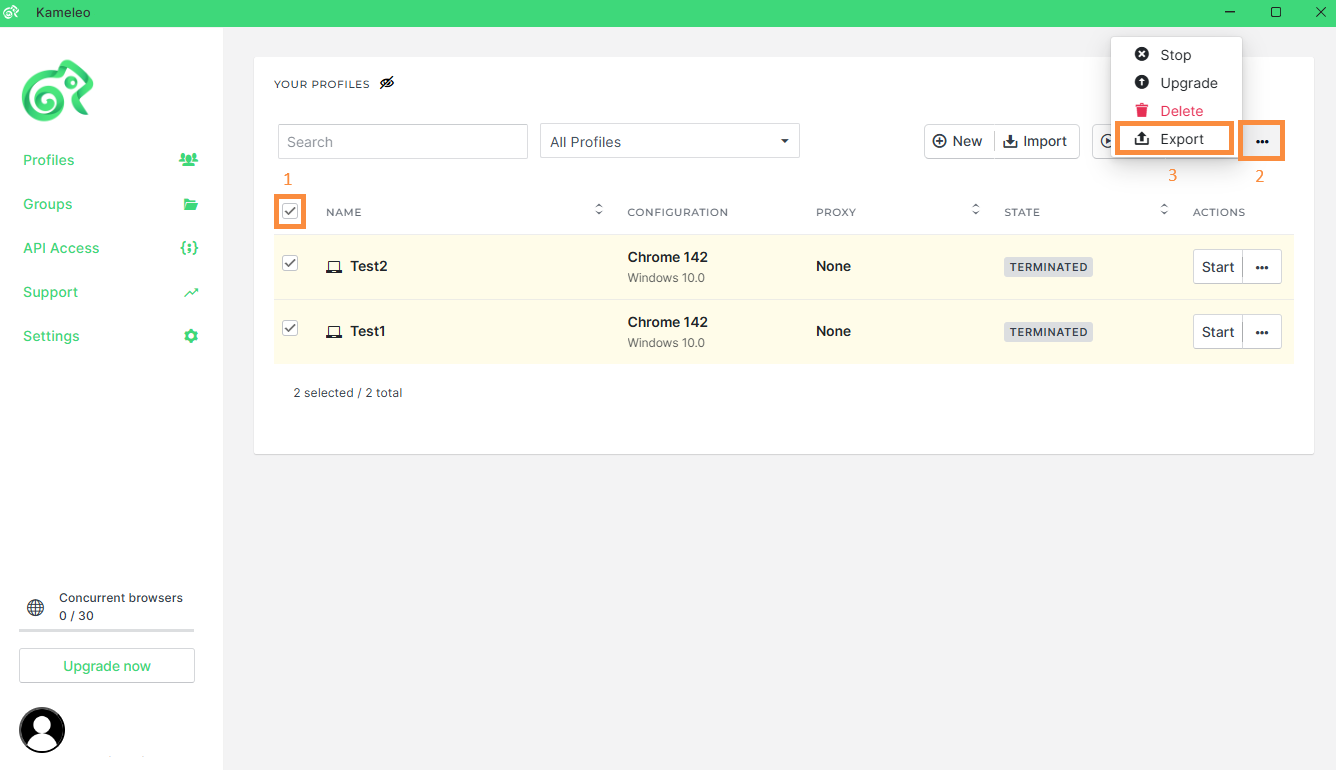Viewport: 1336px width, 770px height.
Task: Start the Test1 profile
Action: [1218, 332]
